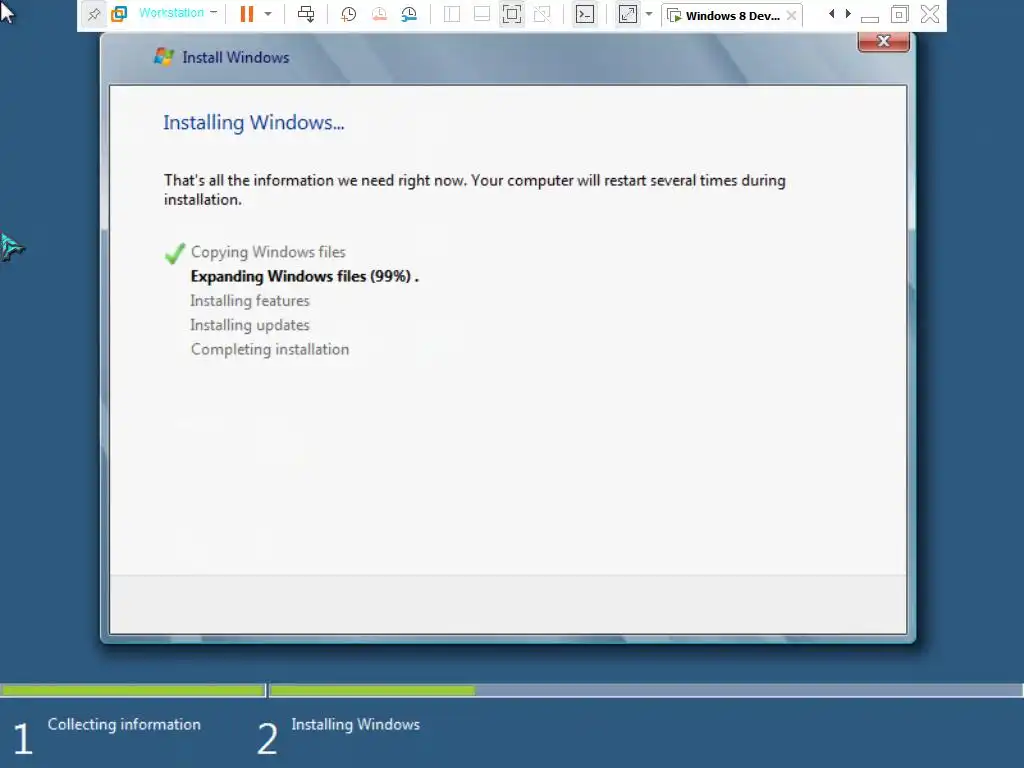1024x768 pixels.
Task: Expand the stretch display dropdown arrow
Action: [648, 14]
